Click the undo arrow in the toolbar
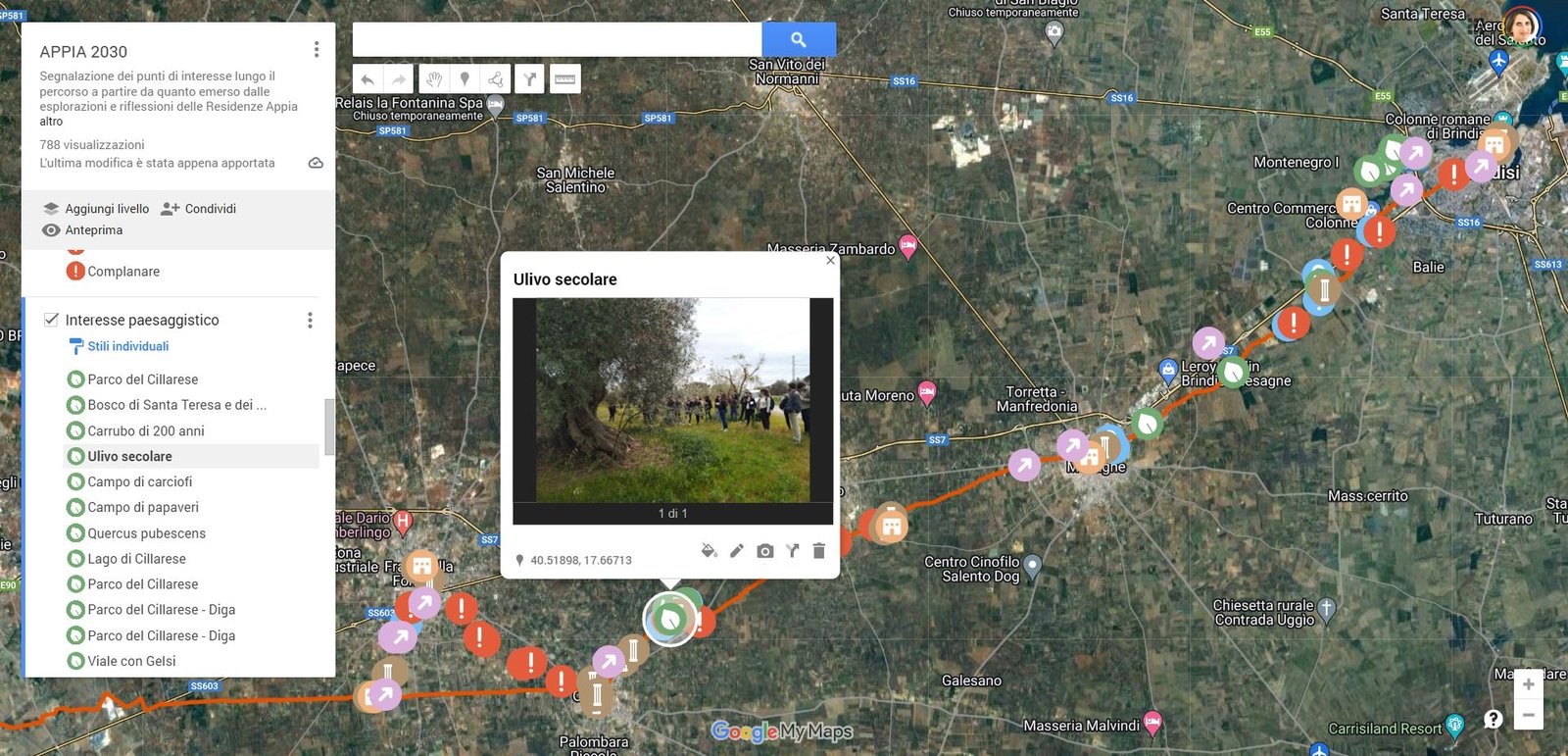This screenshot has width=1568, height=756. [367, 79]
